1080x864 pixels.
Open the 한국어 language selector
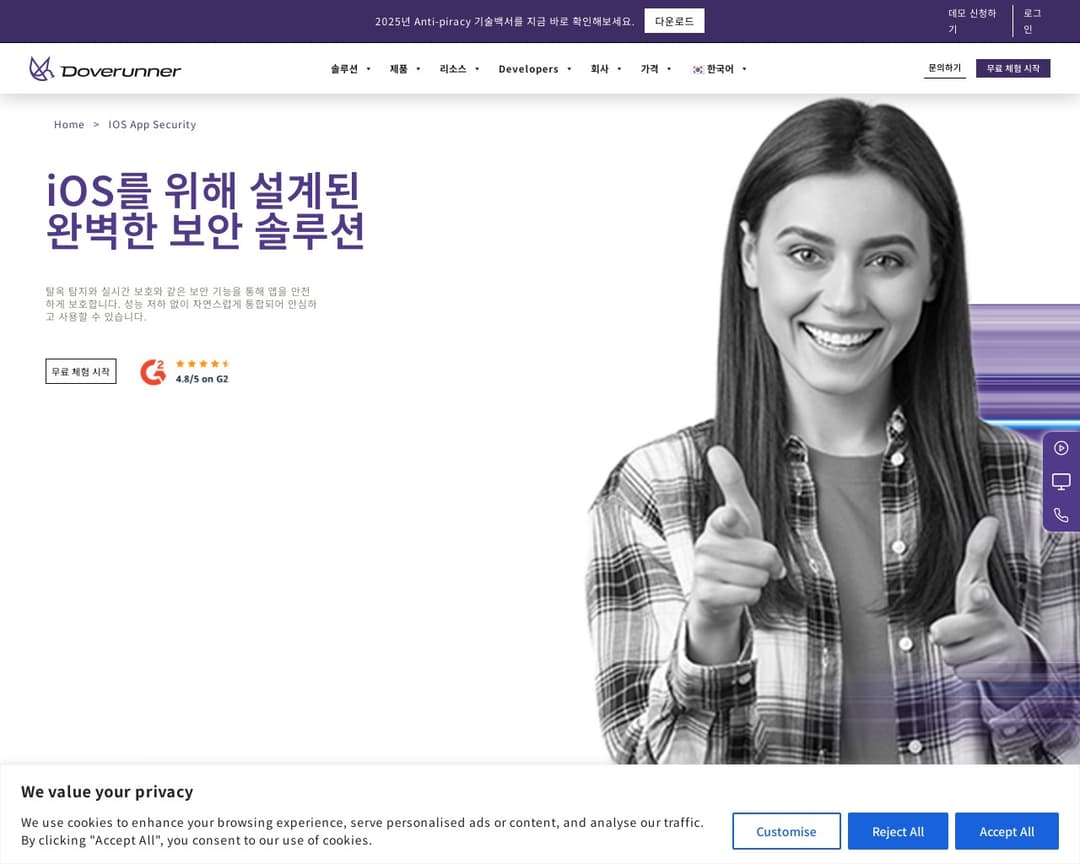[721, 69]
